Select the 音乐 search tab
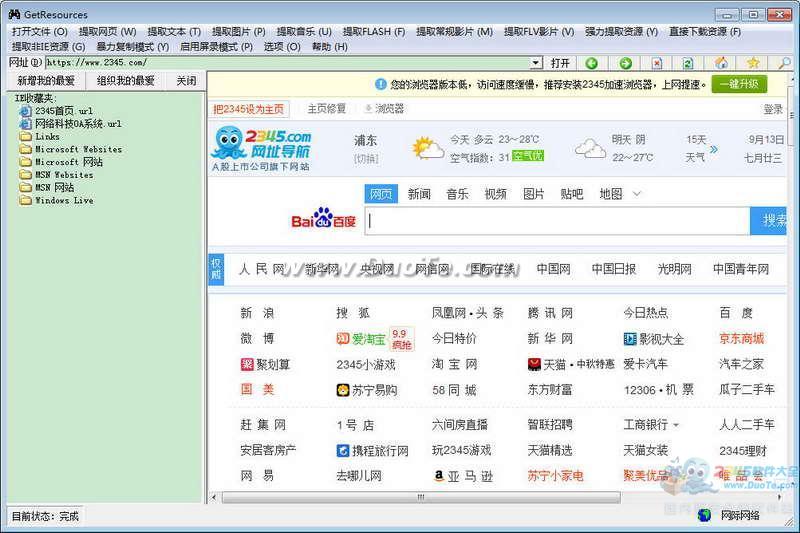 click(x=457, y=194)
